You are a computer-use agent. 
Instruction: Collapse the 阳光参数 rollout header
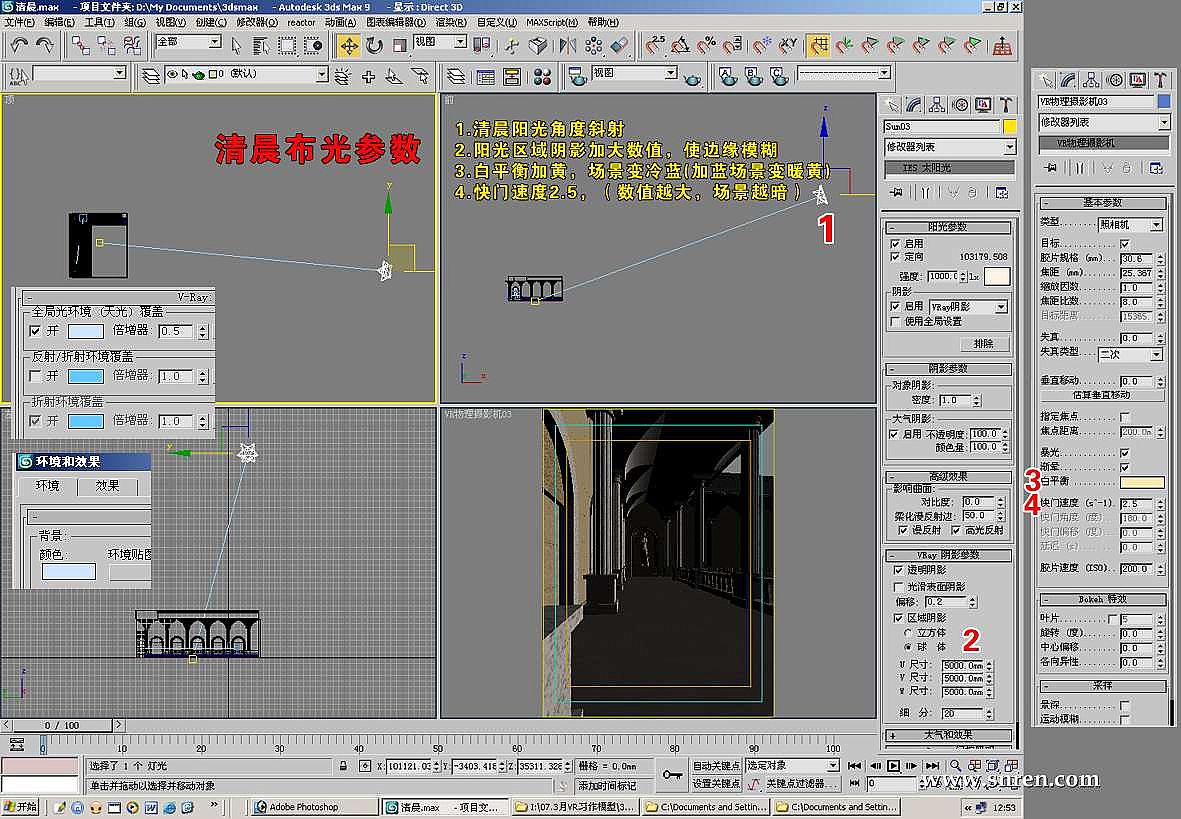(947, 227)
